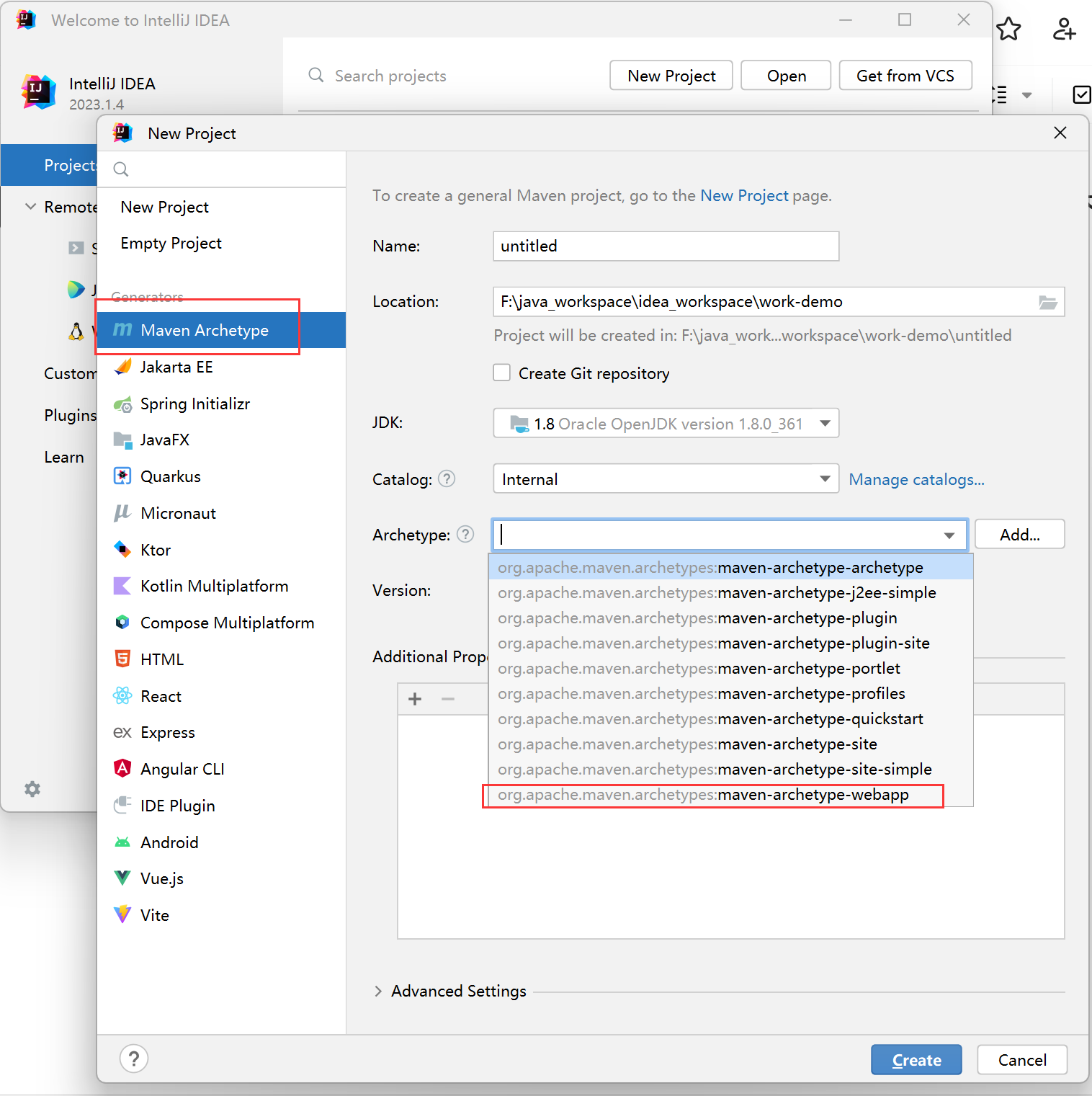
Task: Select the Maven Archetype generator icon
Action: (x=123, y=330)
